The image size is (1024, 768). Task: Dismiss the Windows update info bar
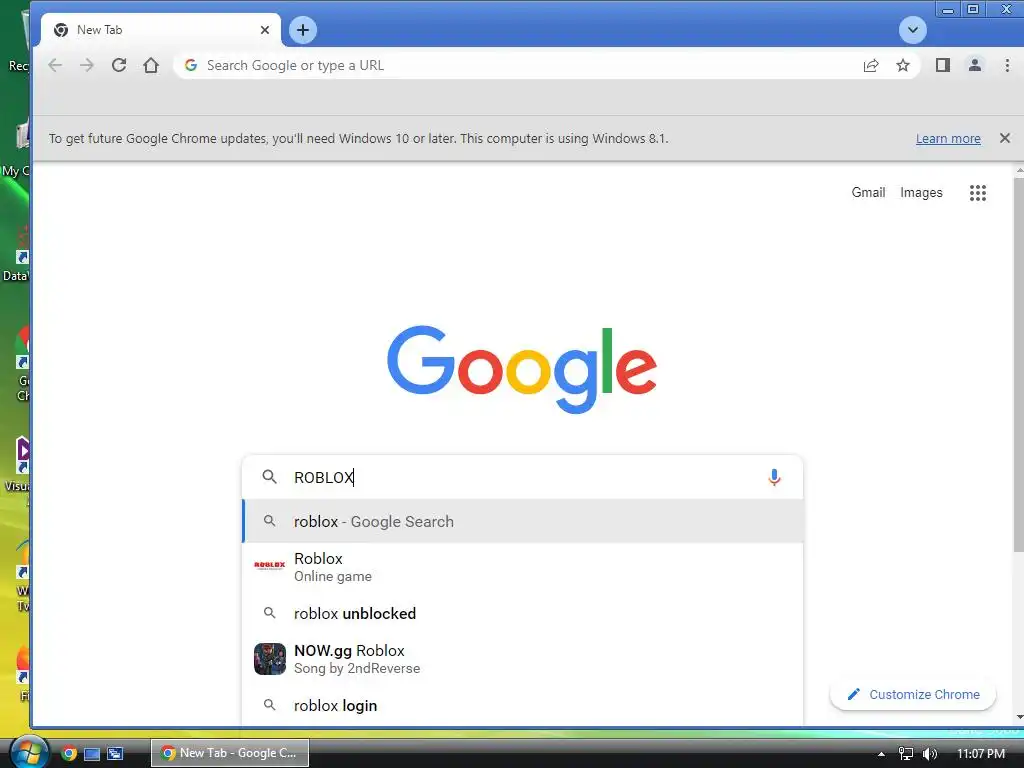(1004, 138)
